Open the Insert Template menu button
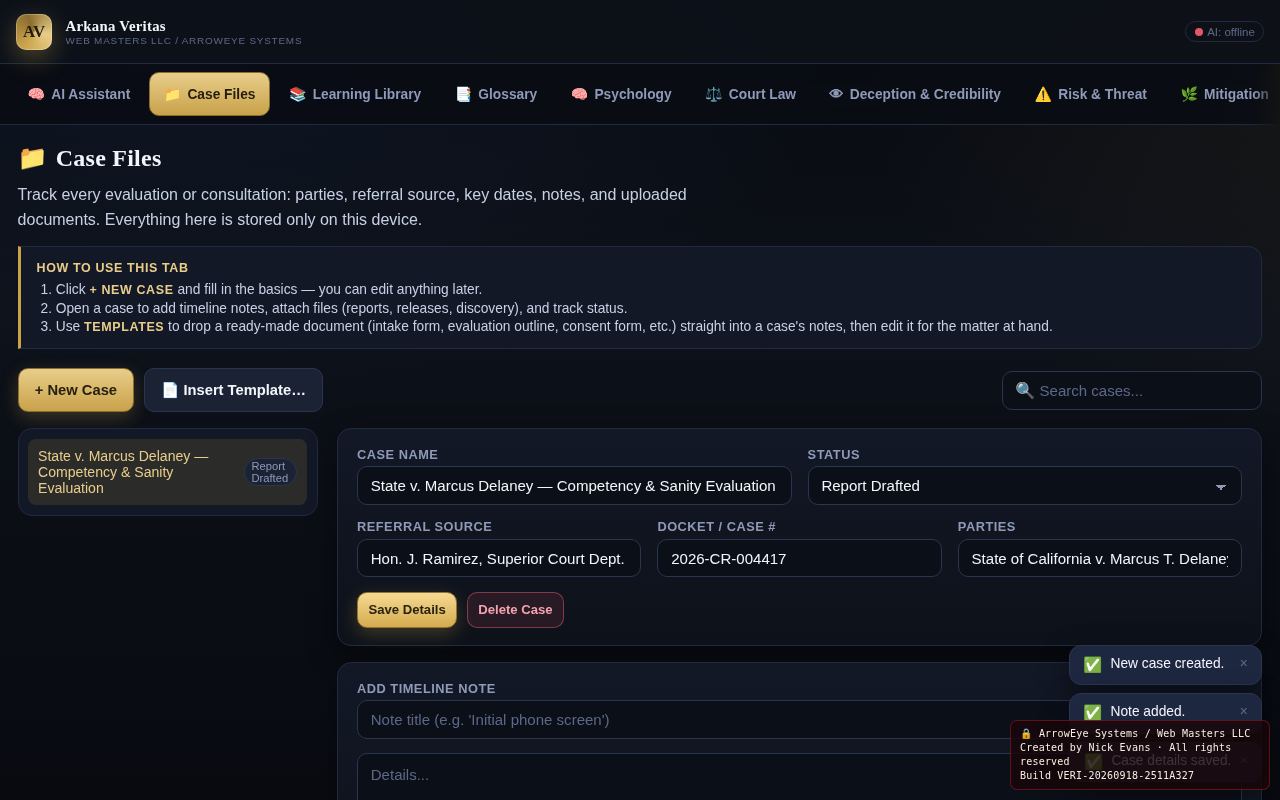The width and height of the screenshot is (1280, 800). pyautogui.click(x=233, y=390)
